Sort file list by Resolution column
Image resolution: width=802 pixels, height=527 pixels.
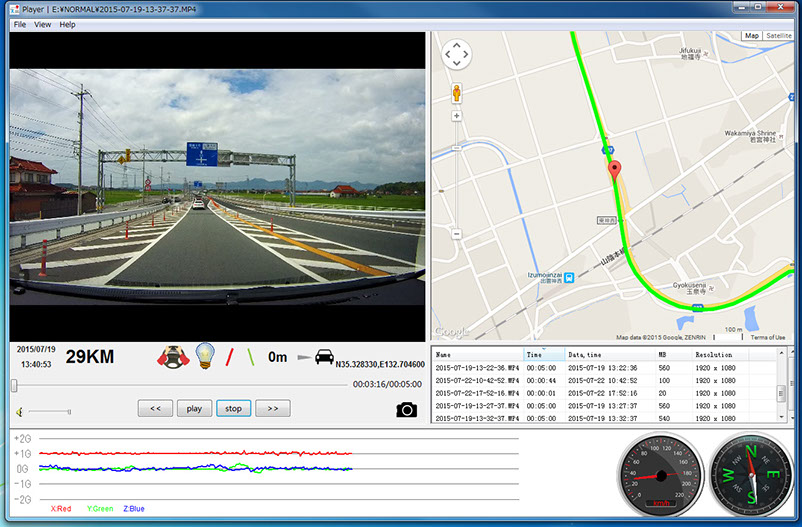pyautogui.click(x=720, y=355)
